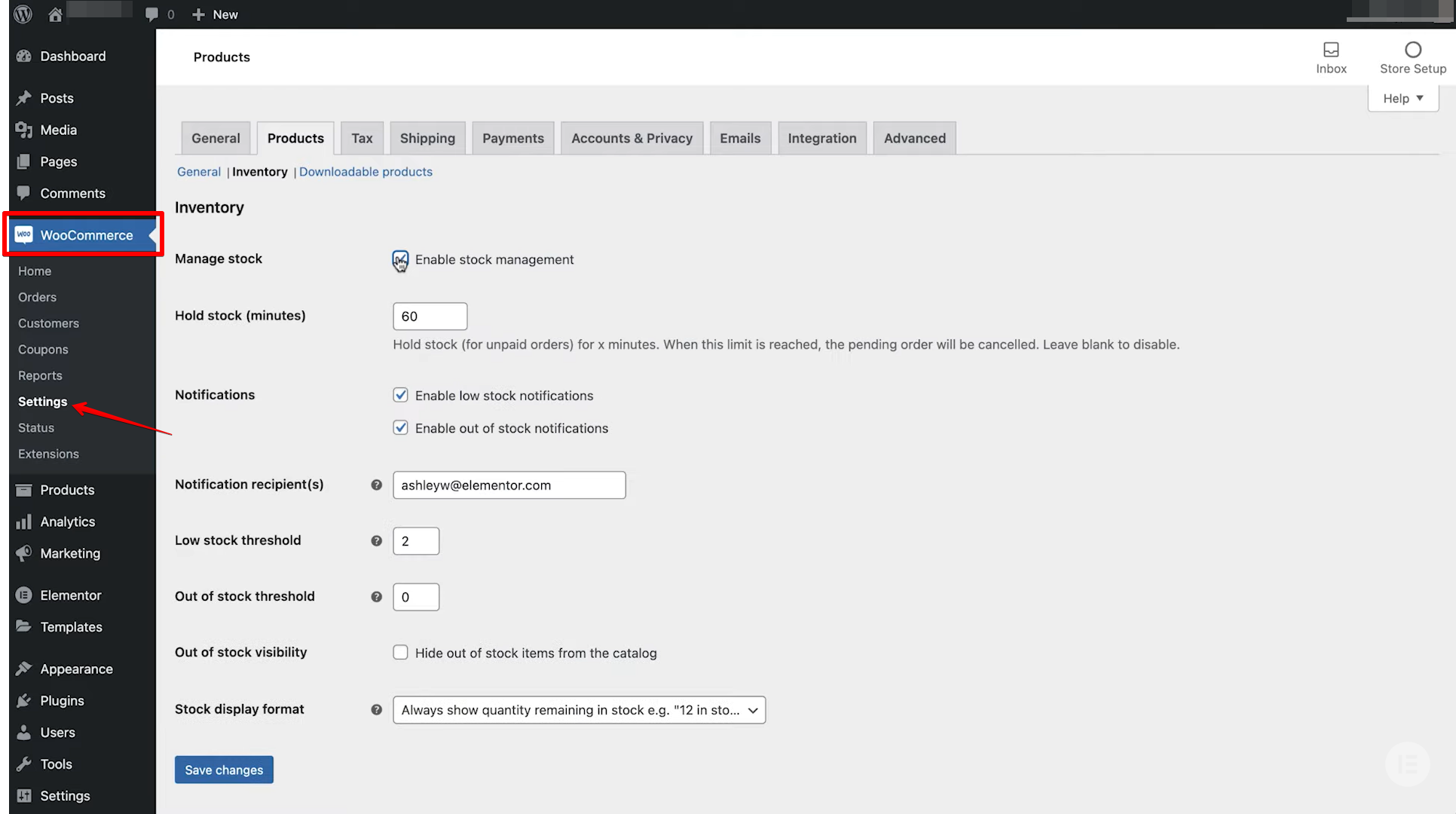
Task: Open Elementor icon in sidebar menu
Action: click(24, 595)
